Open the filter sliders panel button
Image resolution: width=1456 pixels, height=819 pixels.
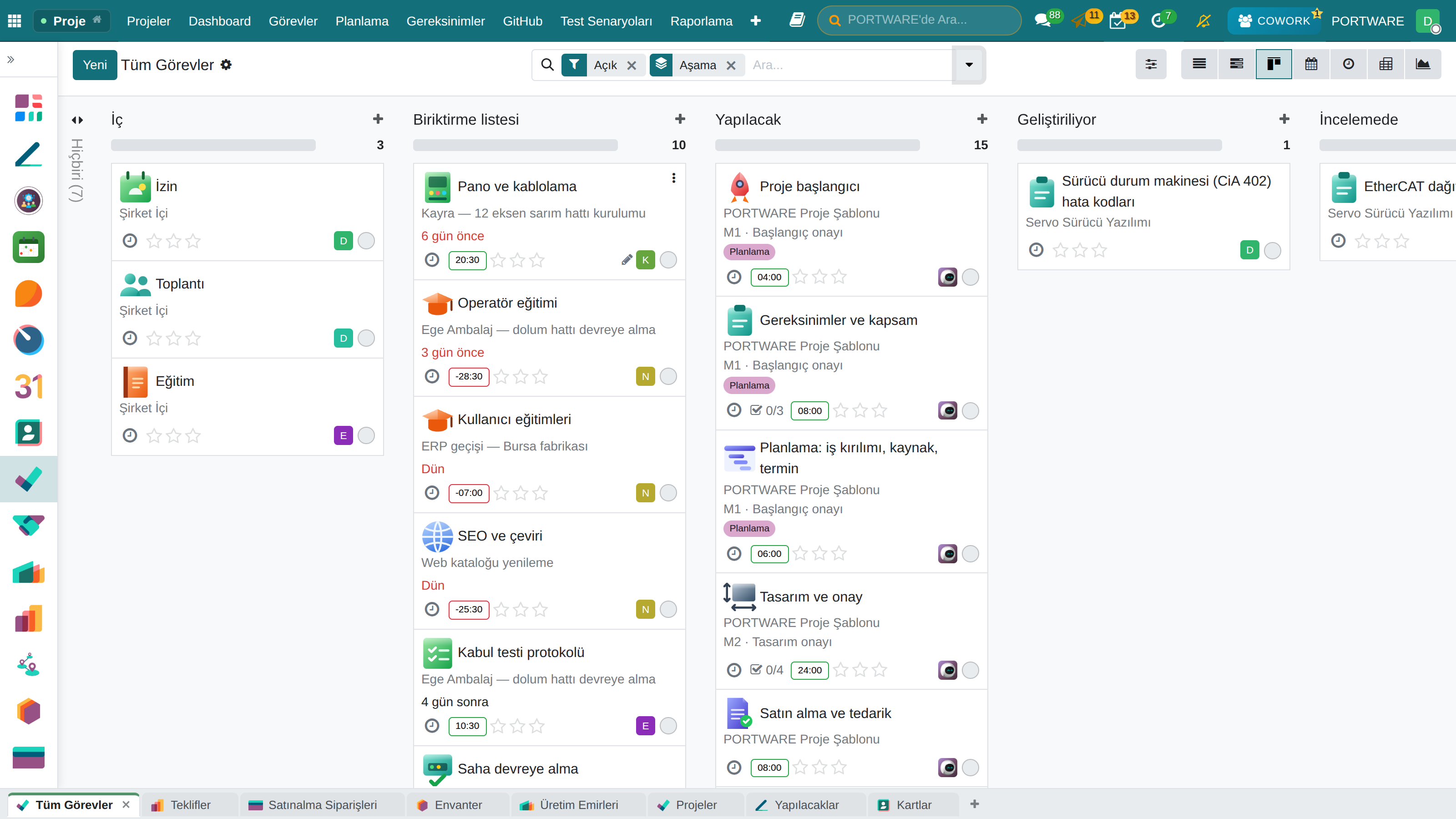point(1151,64)
